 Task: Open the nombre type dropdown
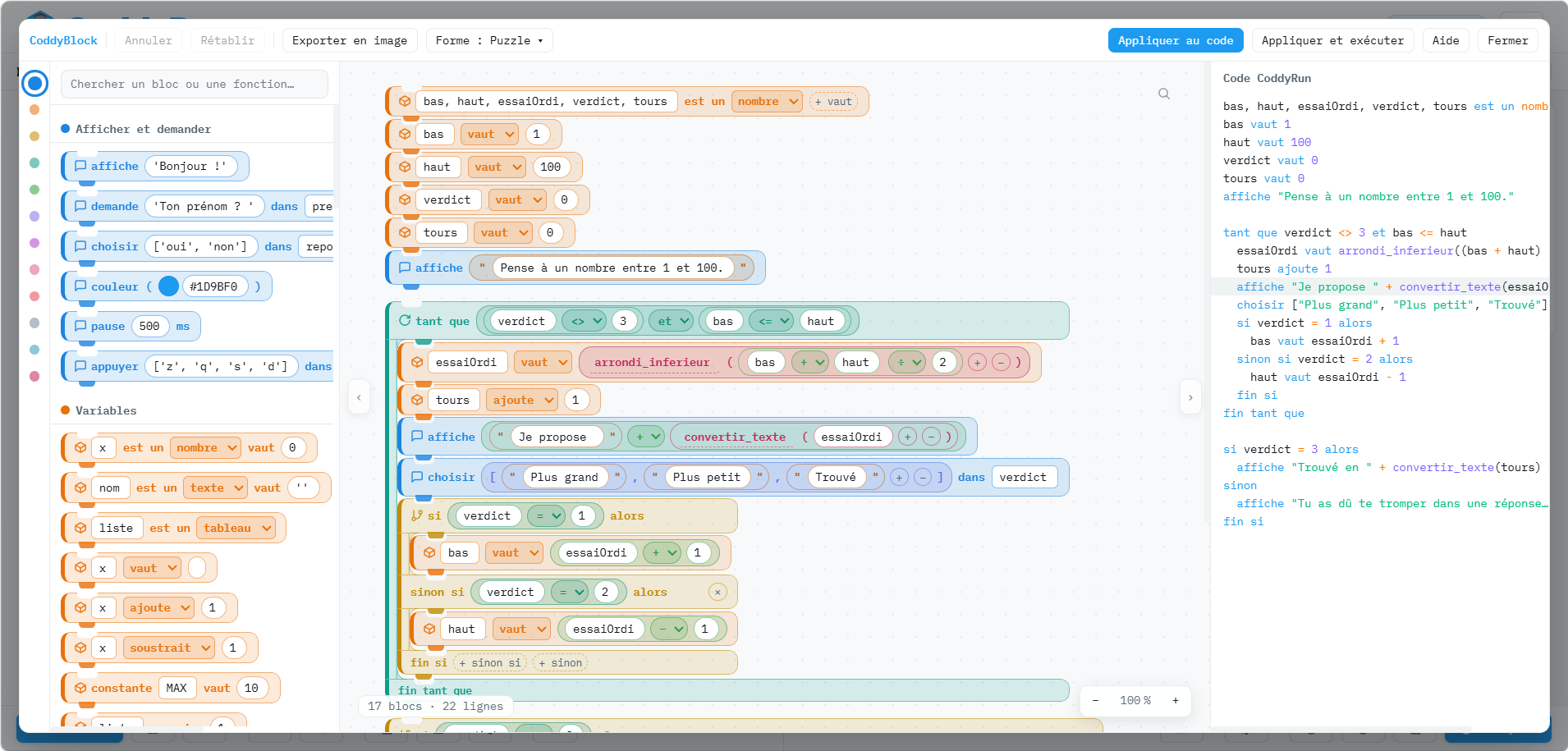(767, 101)
